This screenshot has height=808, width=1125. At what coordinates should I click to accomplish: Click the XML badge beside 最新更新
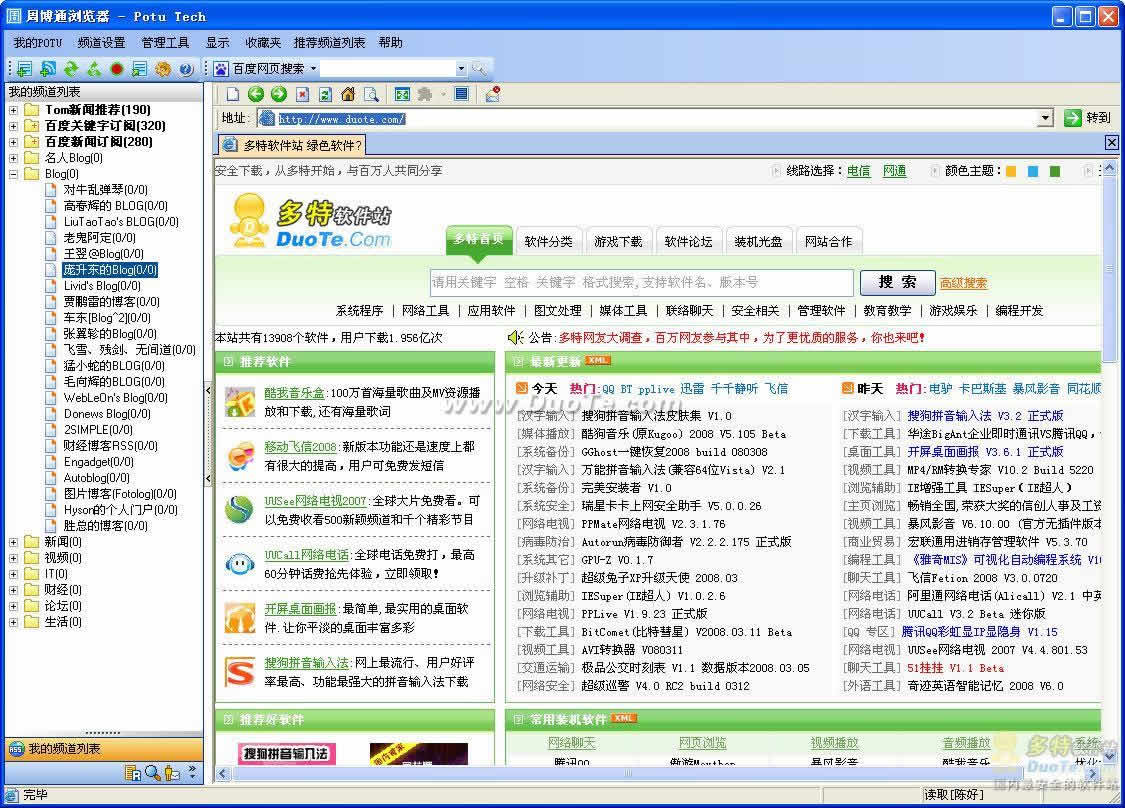tap(597, 360)
